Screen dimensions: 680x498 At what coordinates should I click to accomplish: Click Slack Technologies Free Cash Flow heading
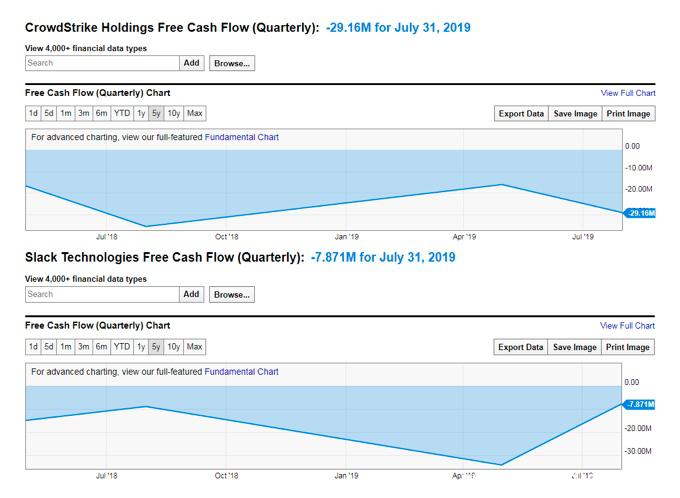(x=165, y=257)
